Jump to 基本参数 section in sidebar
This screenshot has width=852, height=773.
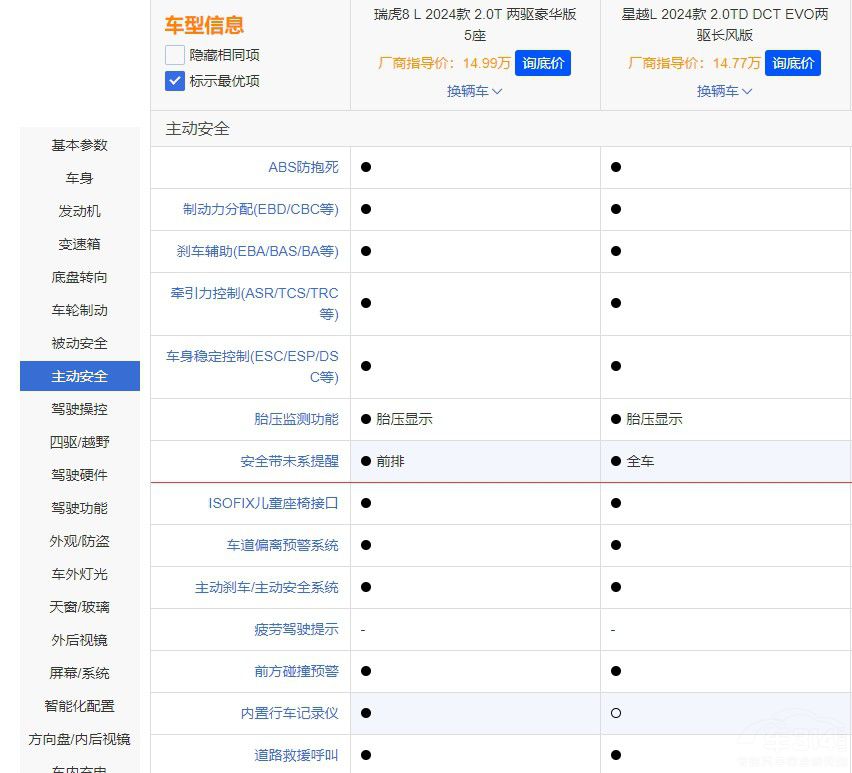coord(80,145)
